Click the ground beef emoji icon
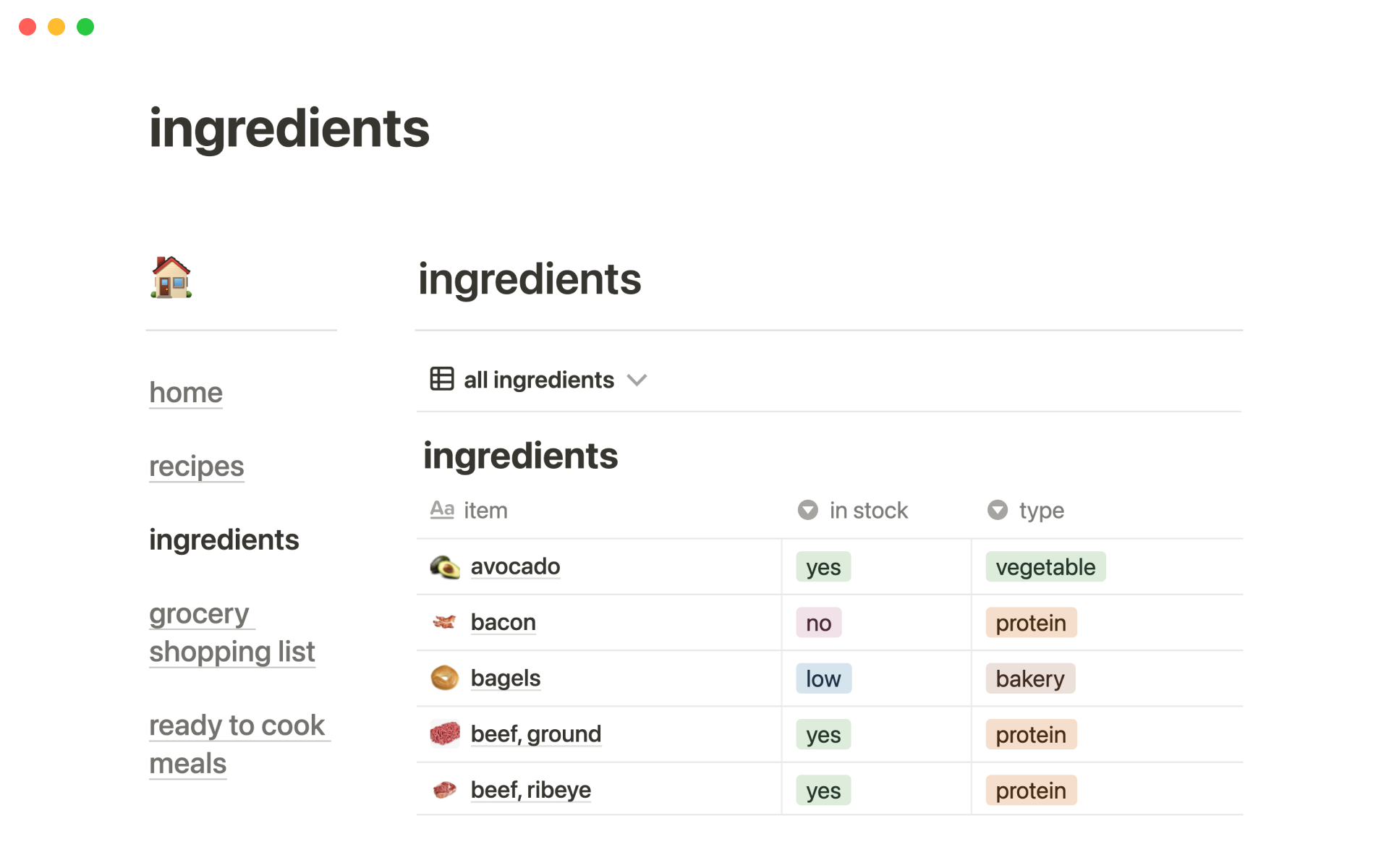 [444, 734]
